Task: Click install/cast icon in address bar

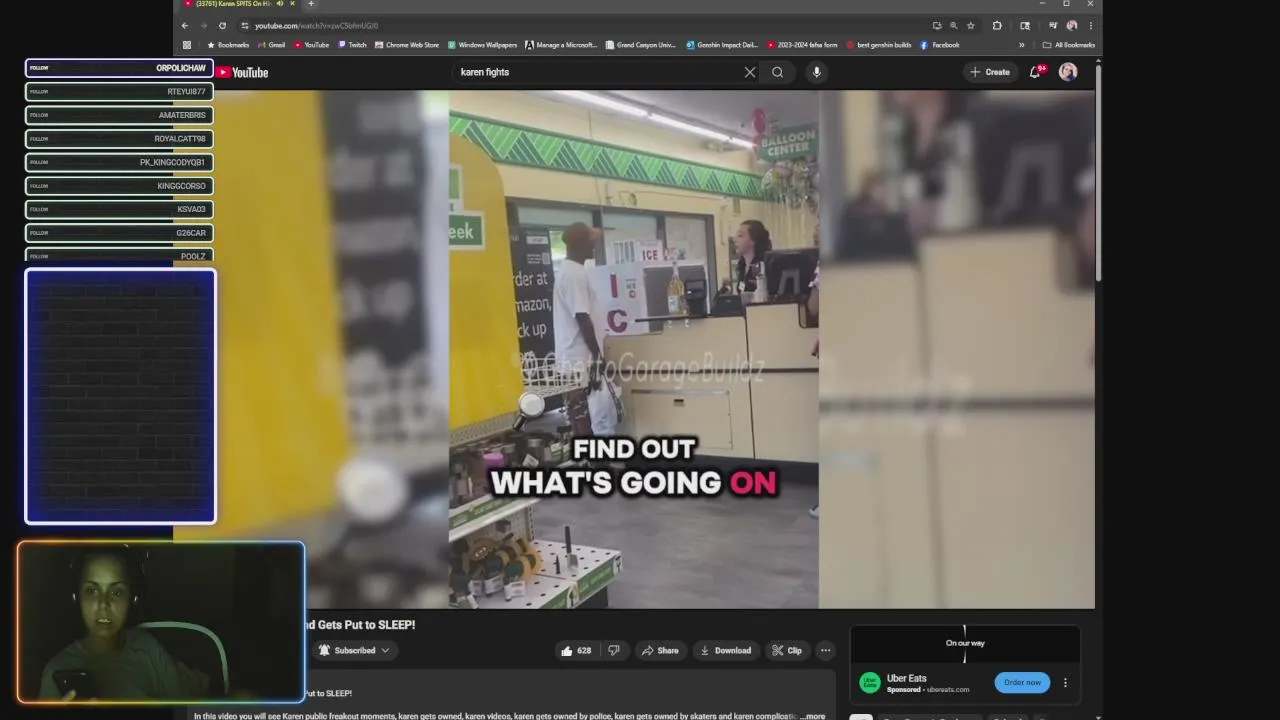Action: (936, 25)
